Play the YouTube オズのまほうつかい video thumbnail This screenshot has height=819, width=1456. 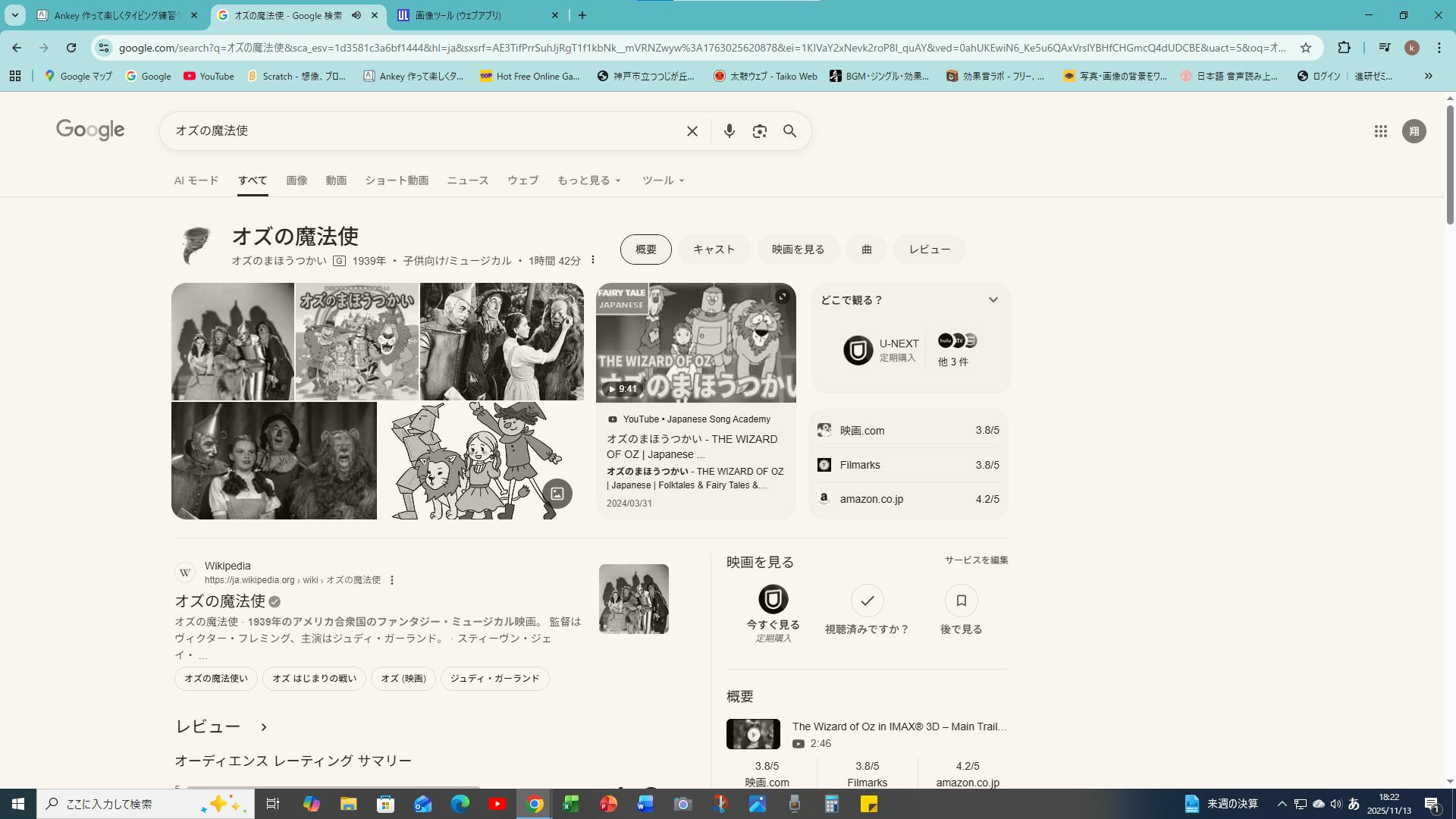(x=695, y=343)
